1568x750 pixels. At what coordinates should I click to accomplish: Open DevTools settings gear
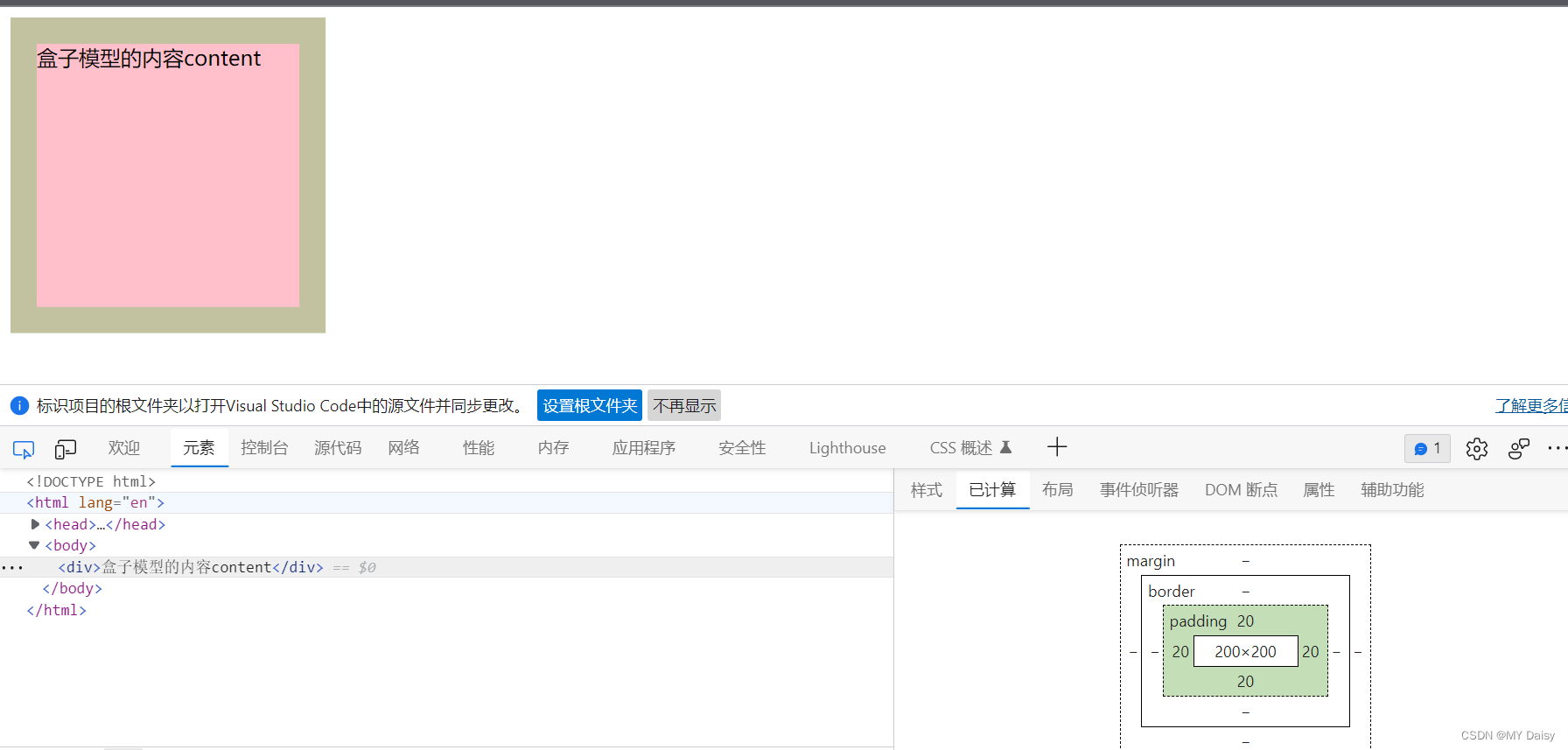click(1477, 449)
